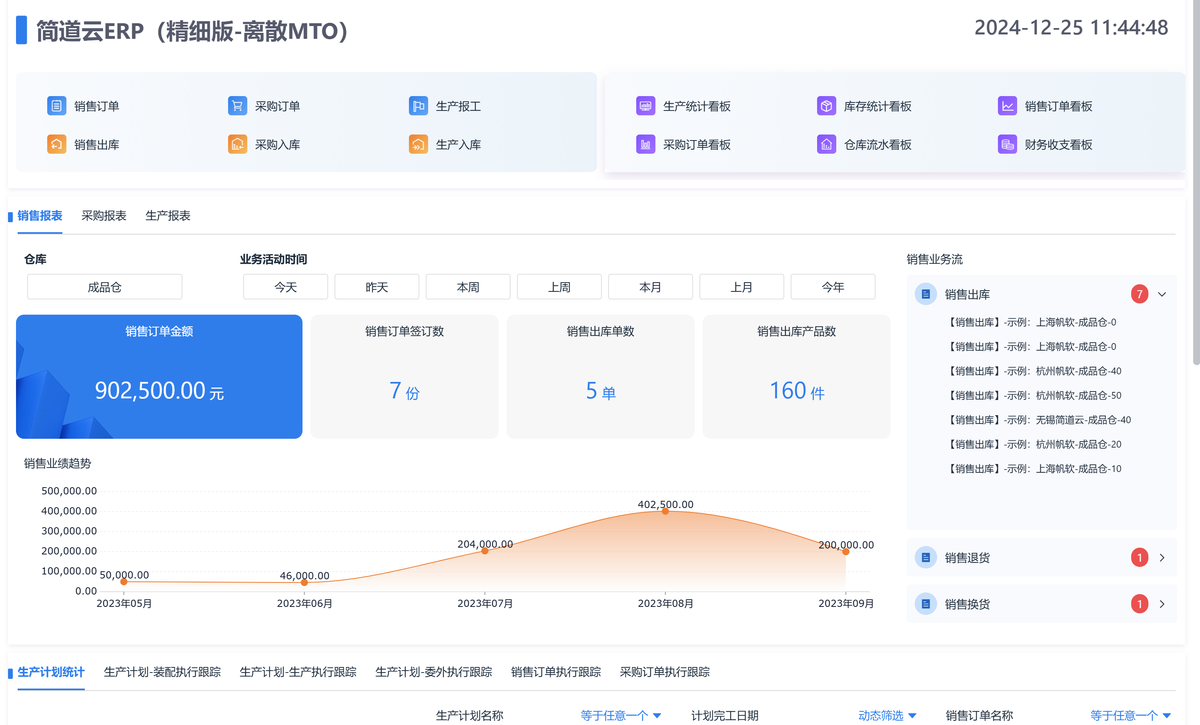
Task: Select the 生产计划-生产执行跟踪 tab
Action: (298, 673)
